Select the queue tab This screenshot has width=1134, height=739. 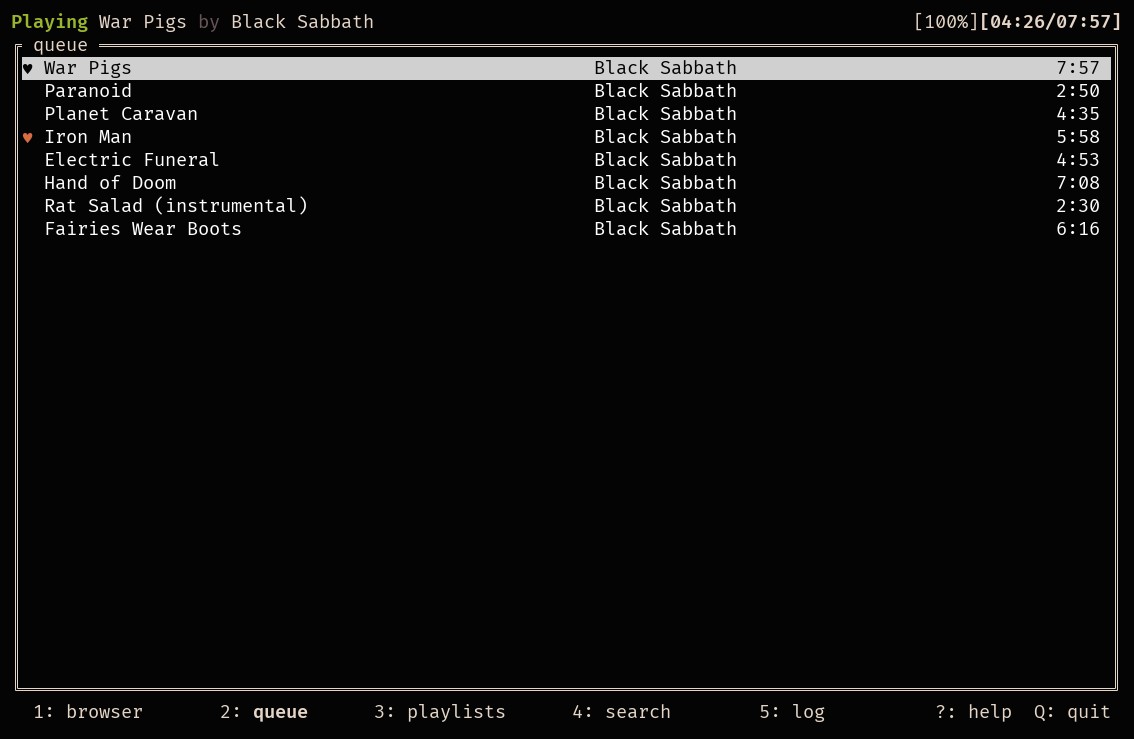click(x=264, y=712)
